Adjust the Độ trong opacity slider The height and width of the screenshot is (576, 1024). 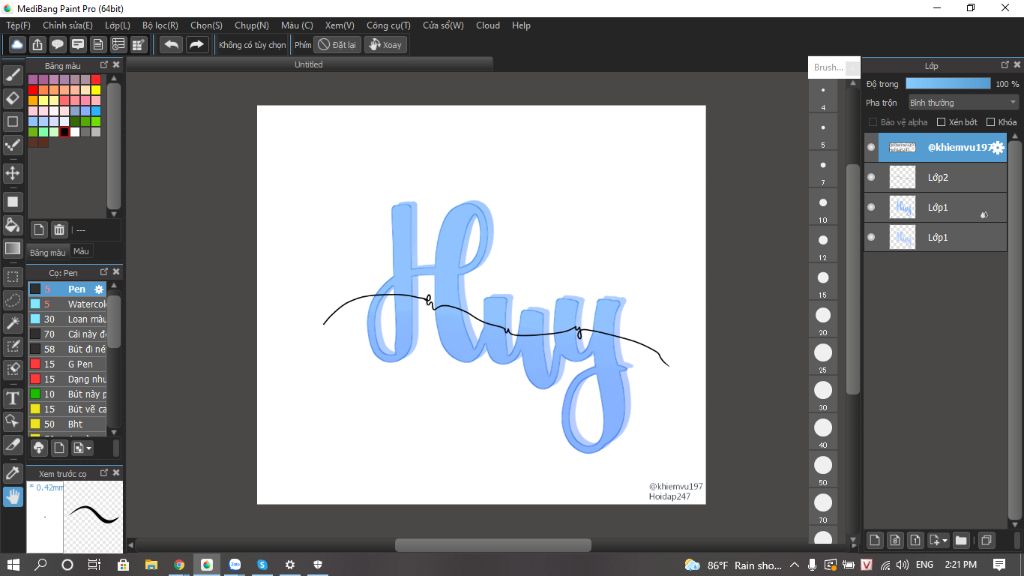click(948, 84)
